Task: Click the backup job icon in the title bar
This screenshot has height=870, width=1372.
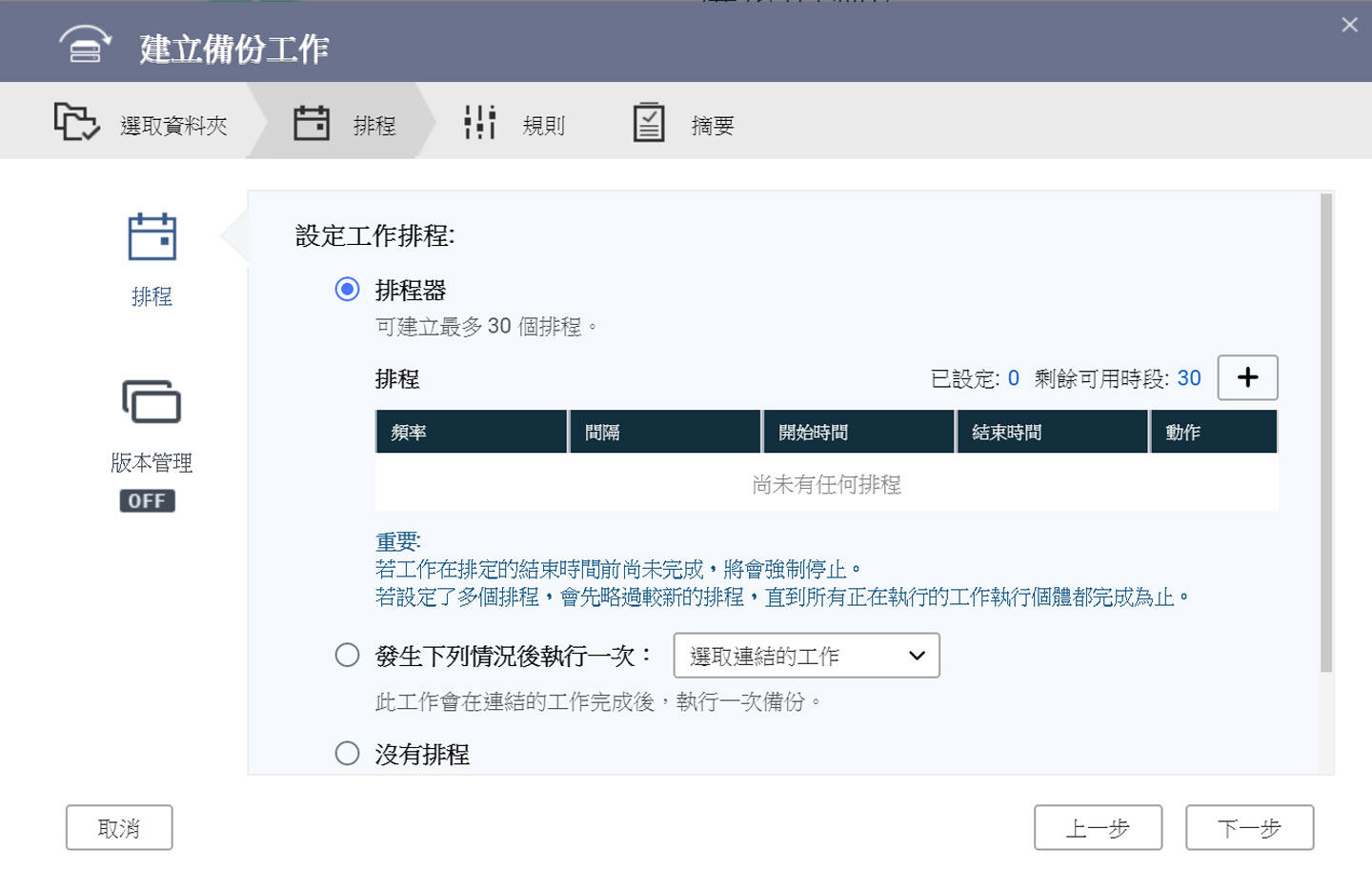Action: tap(84, 45)
